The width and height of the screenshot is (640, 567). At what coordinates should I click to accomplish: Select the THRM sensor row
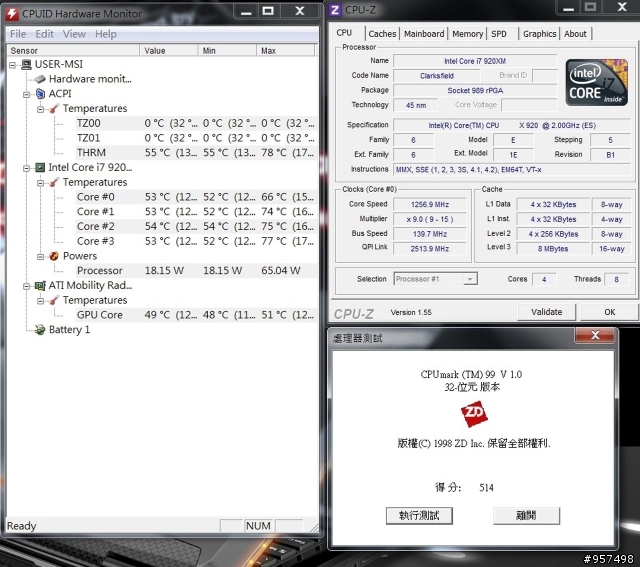pyautogui.click(x=196, y=153)
